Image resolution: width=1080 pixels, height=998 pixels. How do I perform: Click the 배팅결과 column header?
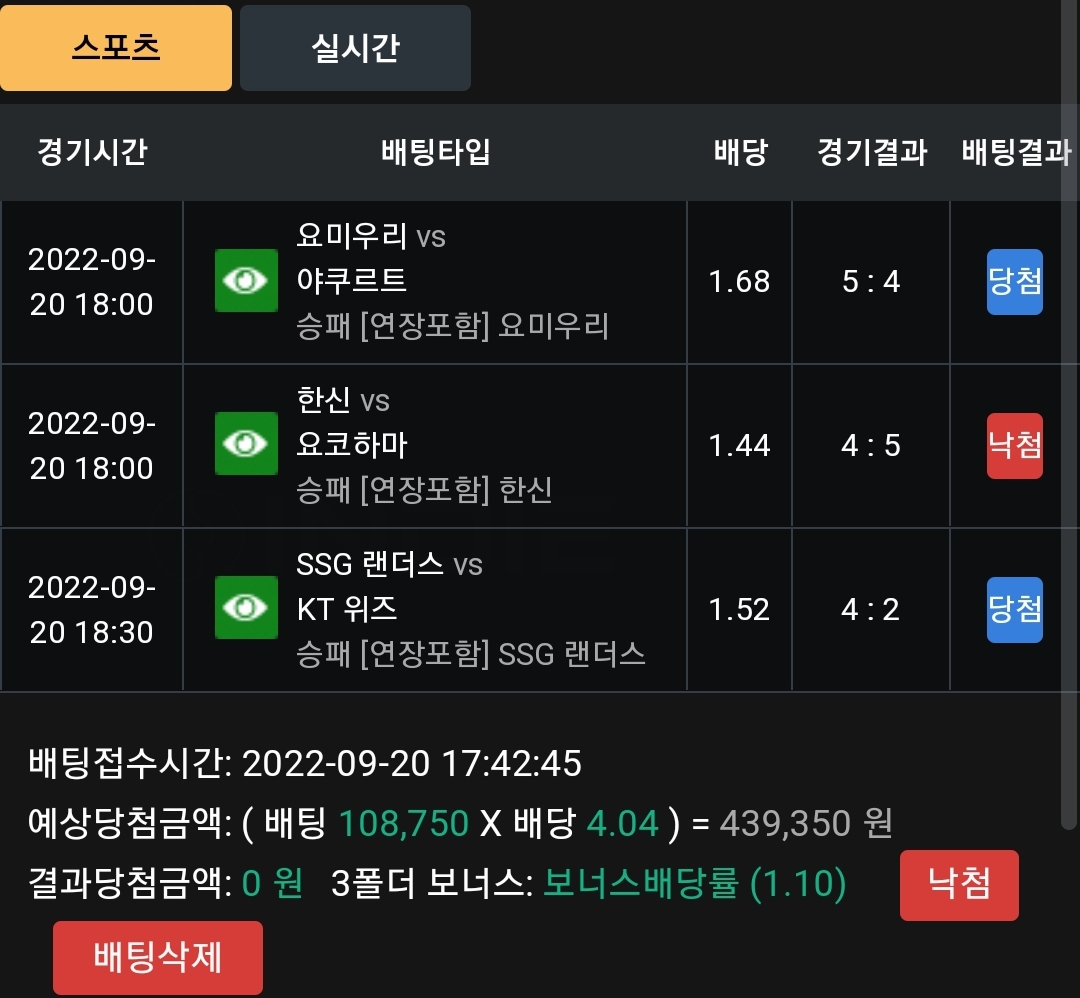coord(1017,152)
